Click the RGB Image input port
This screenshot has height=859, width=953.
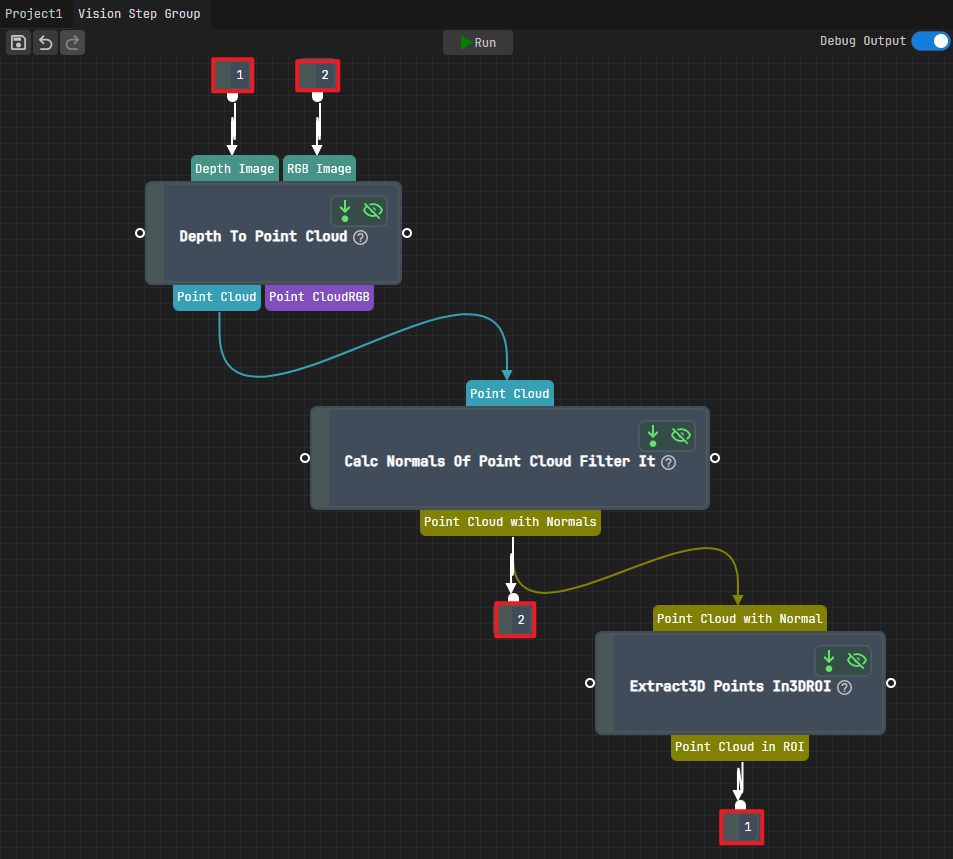[x=319, y=168]
